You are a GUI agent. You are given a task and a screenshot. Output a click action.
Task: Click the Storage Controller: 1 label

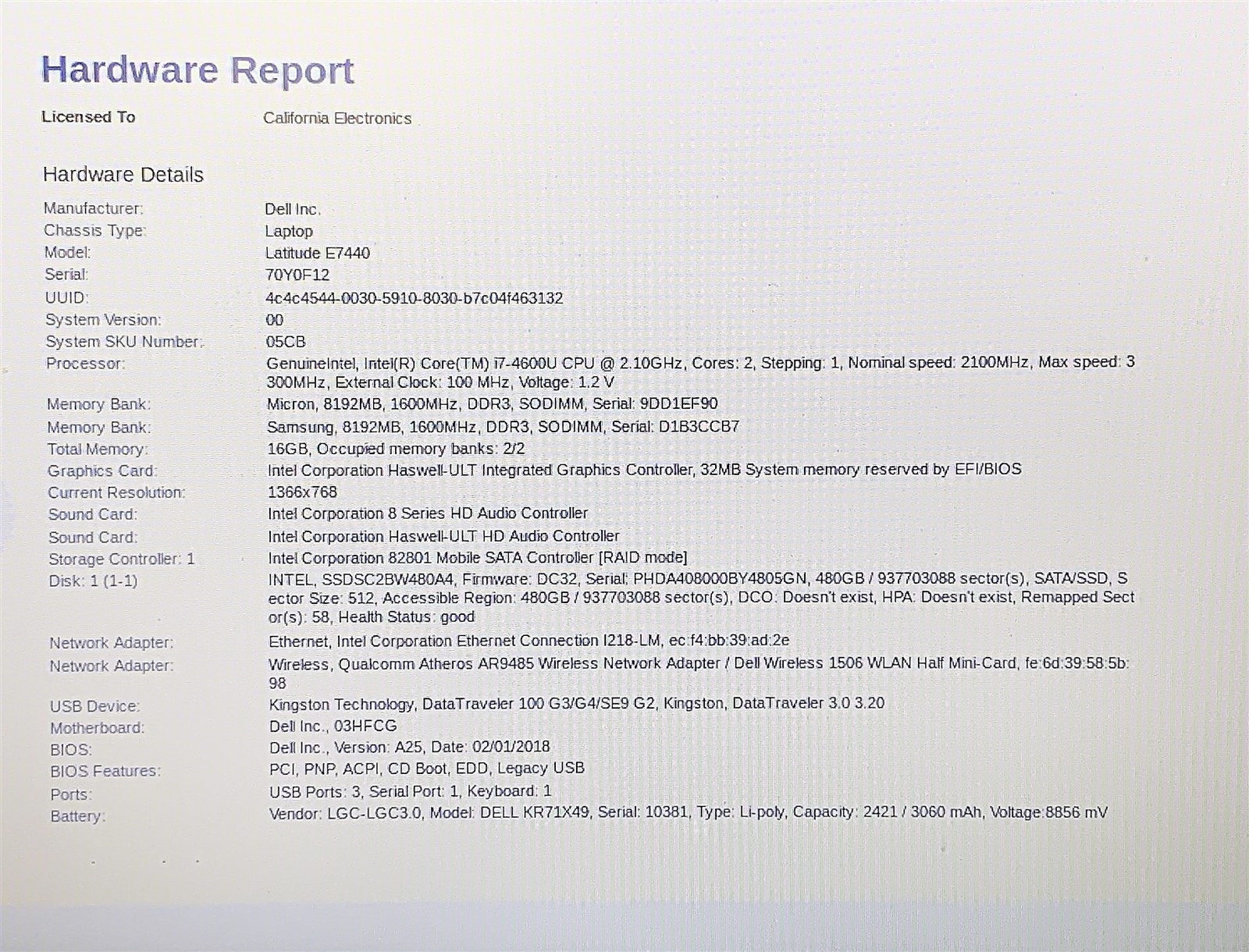122,559
